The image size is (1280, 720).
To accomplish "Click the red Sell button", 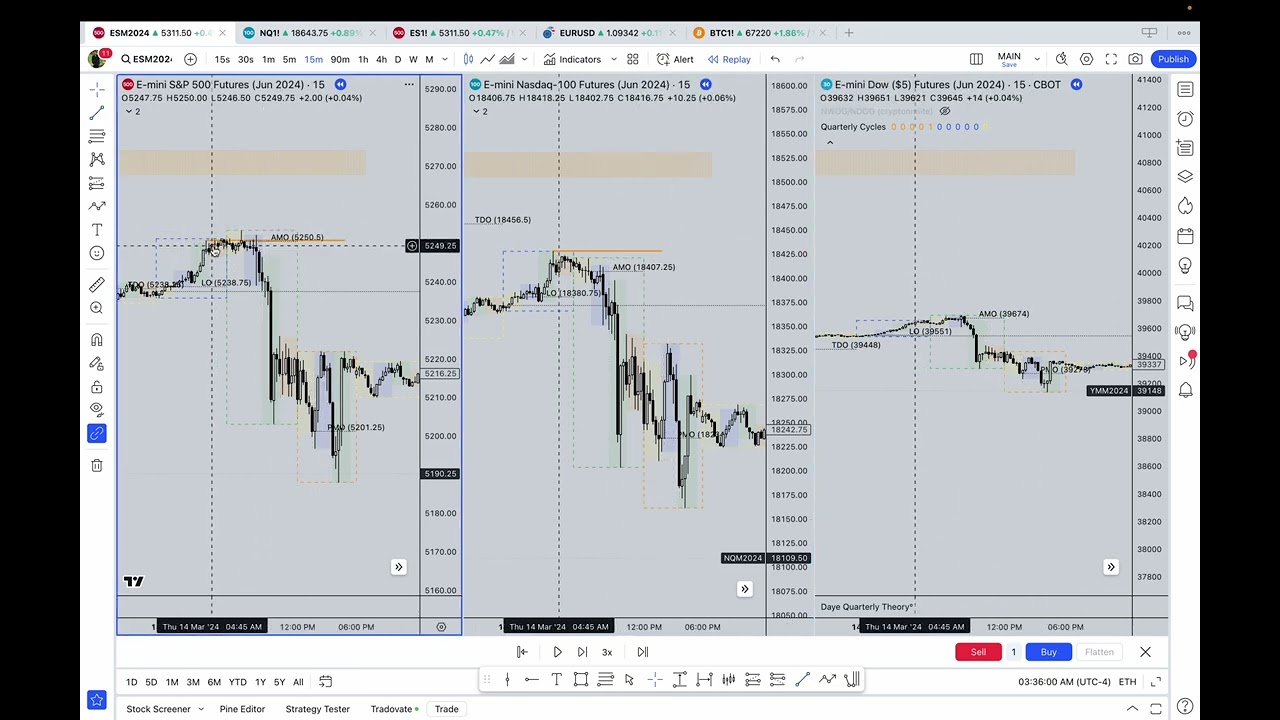I will [x=978, y=652].
